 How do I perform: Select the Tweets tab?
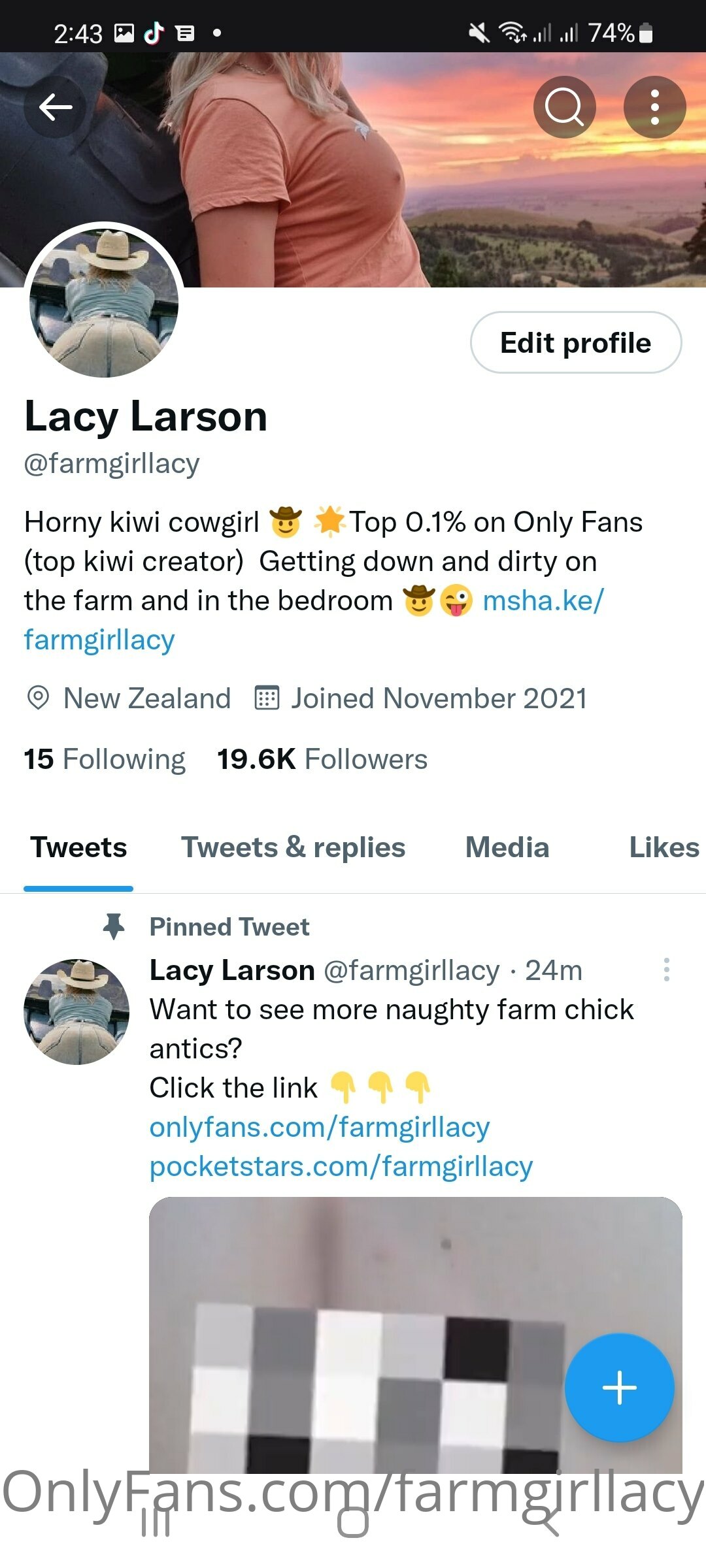point(78,847)
